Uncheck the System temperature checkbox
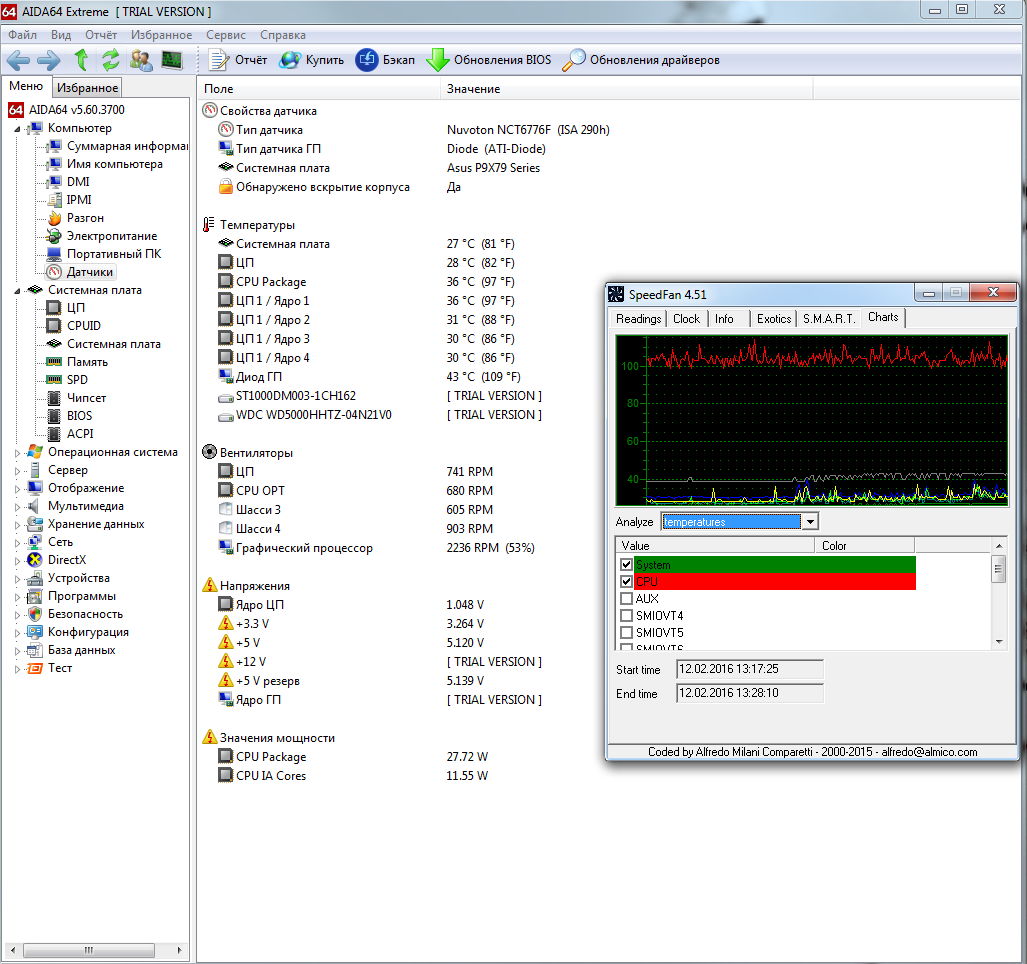Screen dimensions: 1027x964 [x=626, y=565]
